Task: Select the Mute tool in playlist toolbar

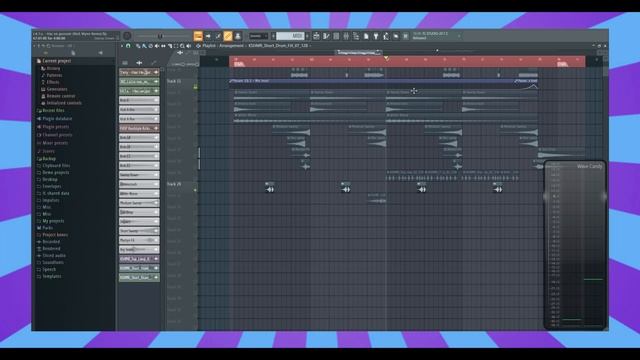Action: tap(157, 46)
